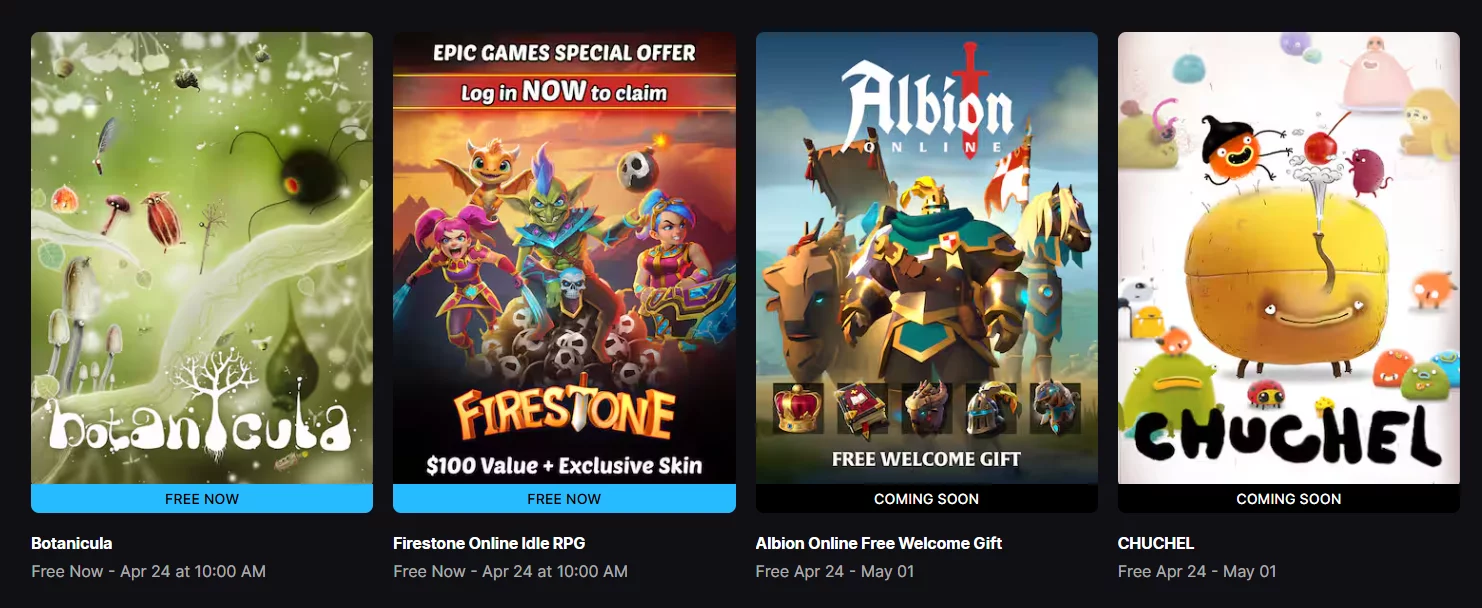
Task: Click Albion's Free Apr 24 - May 01 text
Action: (835, 571)
